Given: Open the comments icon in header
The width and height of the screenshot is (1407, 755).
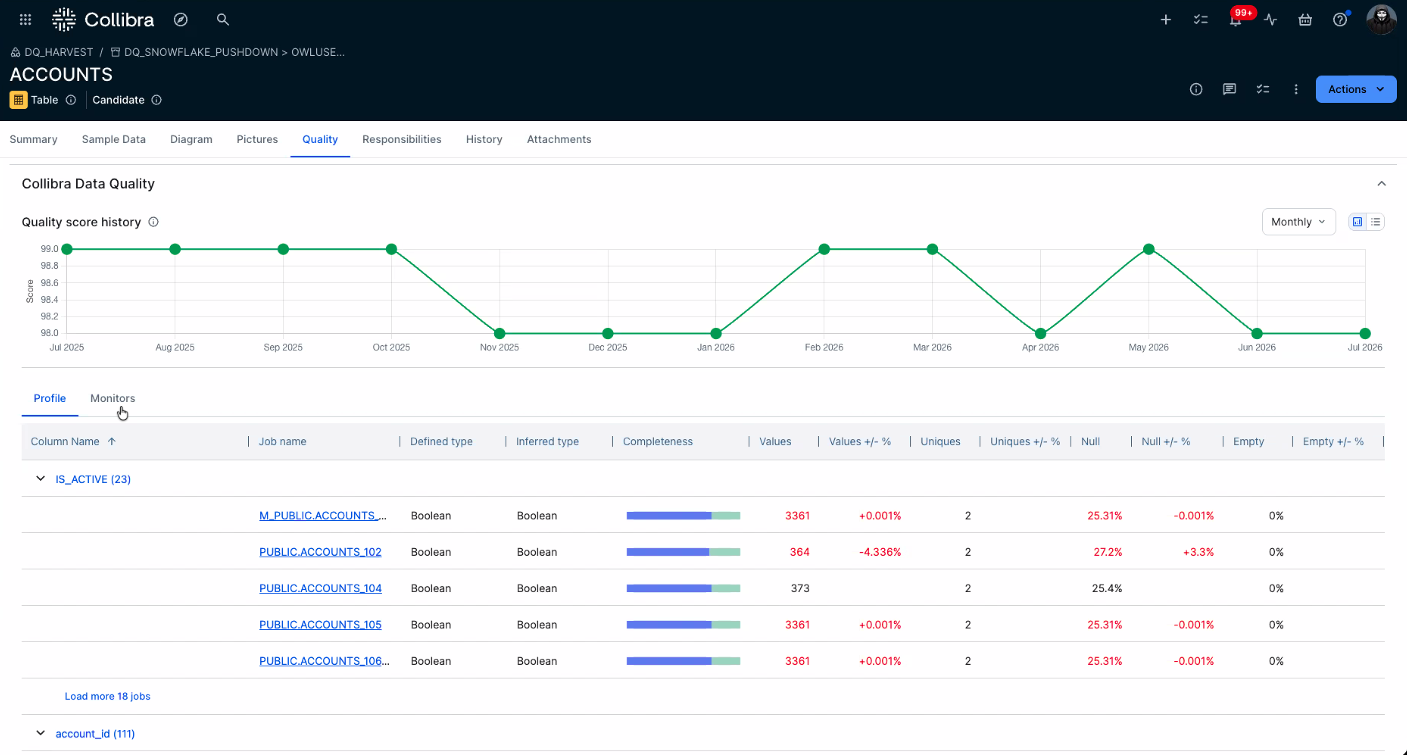Looking at the screenshot, I should [x=1229, y=89].
